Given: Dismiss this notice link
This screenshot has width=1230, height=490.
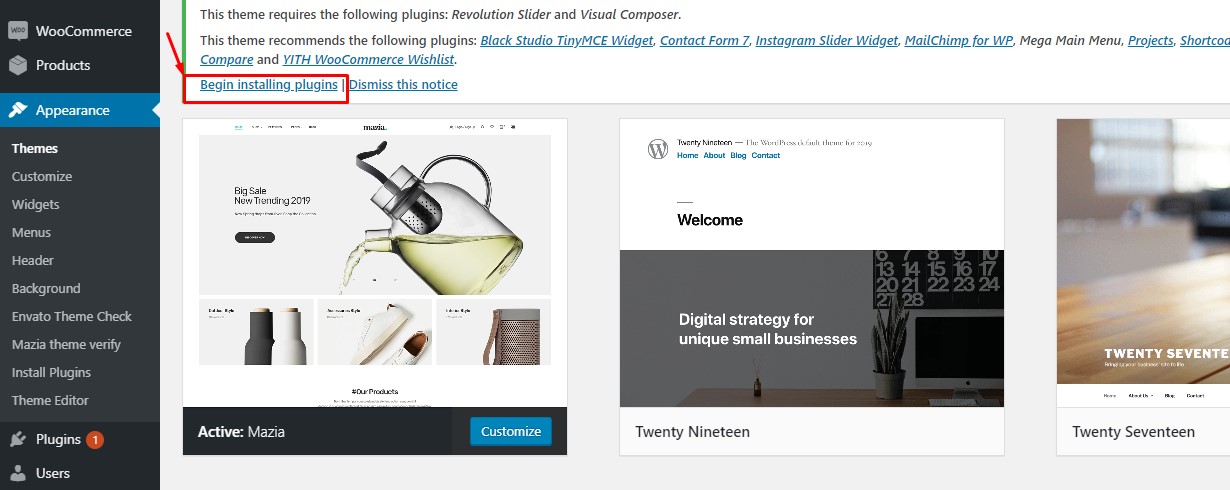Looking at the screenshot, I should pyautogui.click(x=403, y=85).
